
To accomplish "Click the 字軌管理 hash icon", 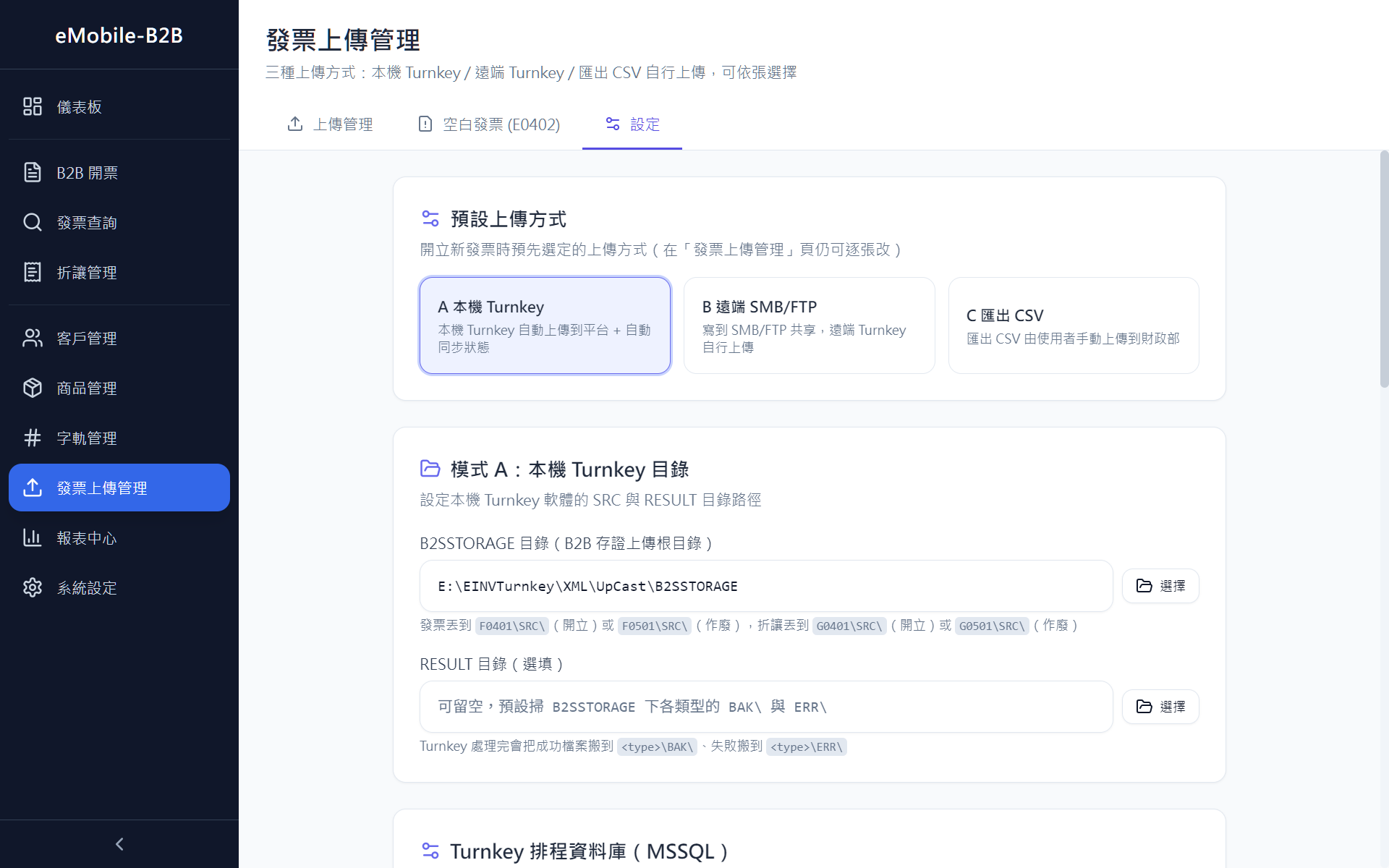I will pyautogui.click(x=33, y=438).
